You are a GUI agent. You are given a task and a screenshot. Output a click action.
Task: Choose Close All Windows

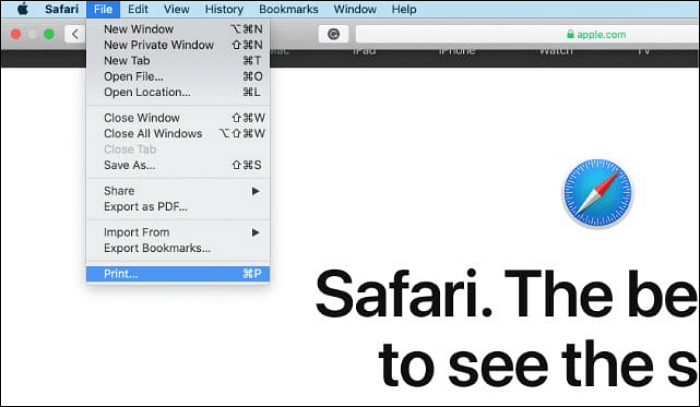point(153,134)
